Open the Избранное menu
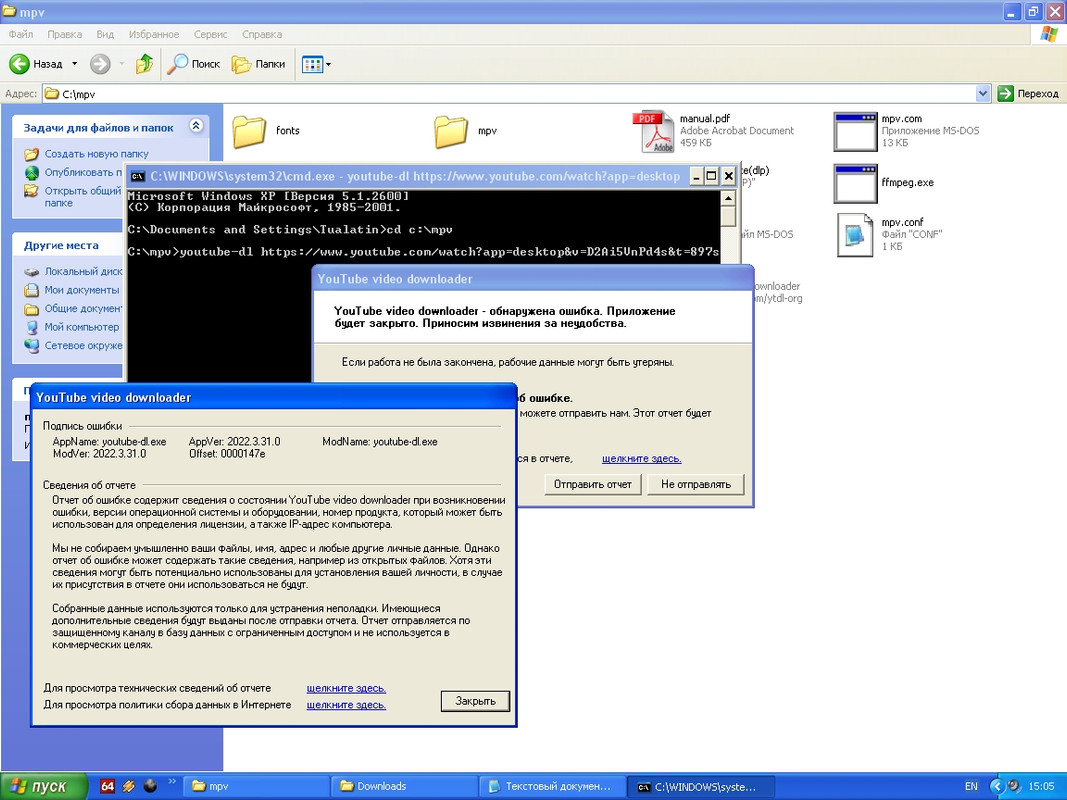 (154, 34)
